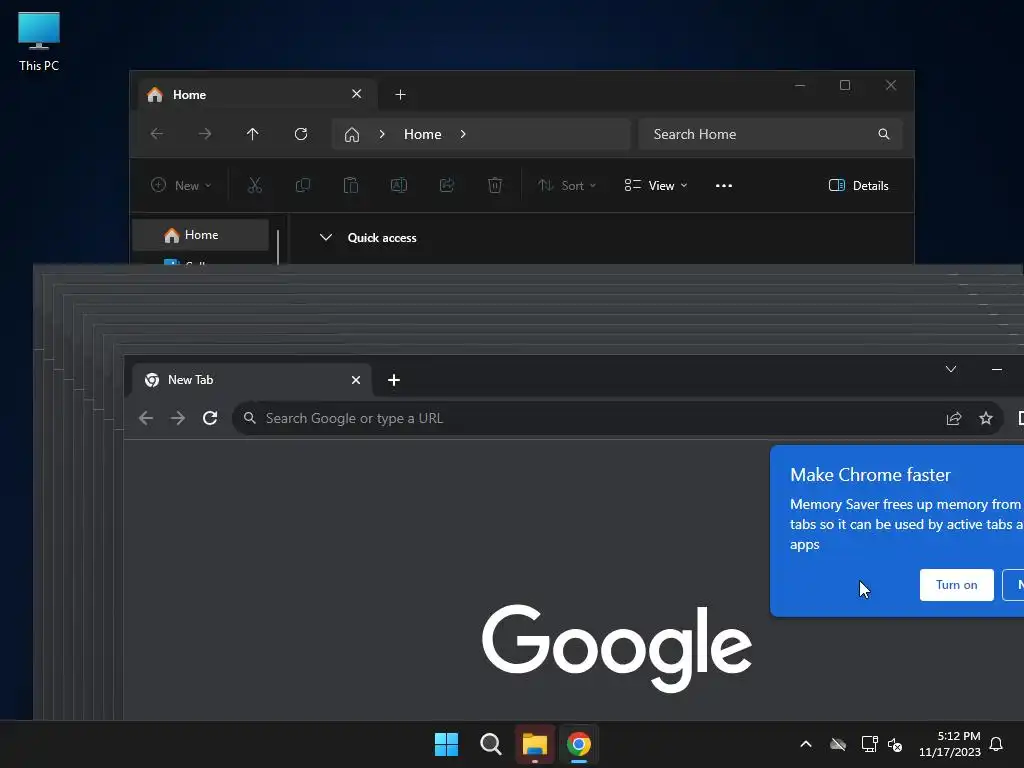Open the New dropdown in Explorer

tap(181, 185)
